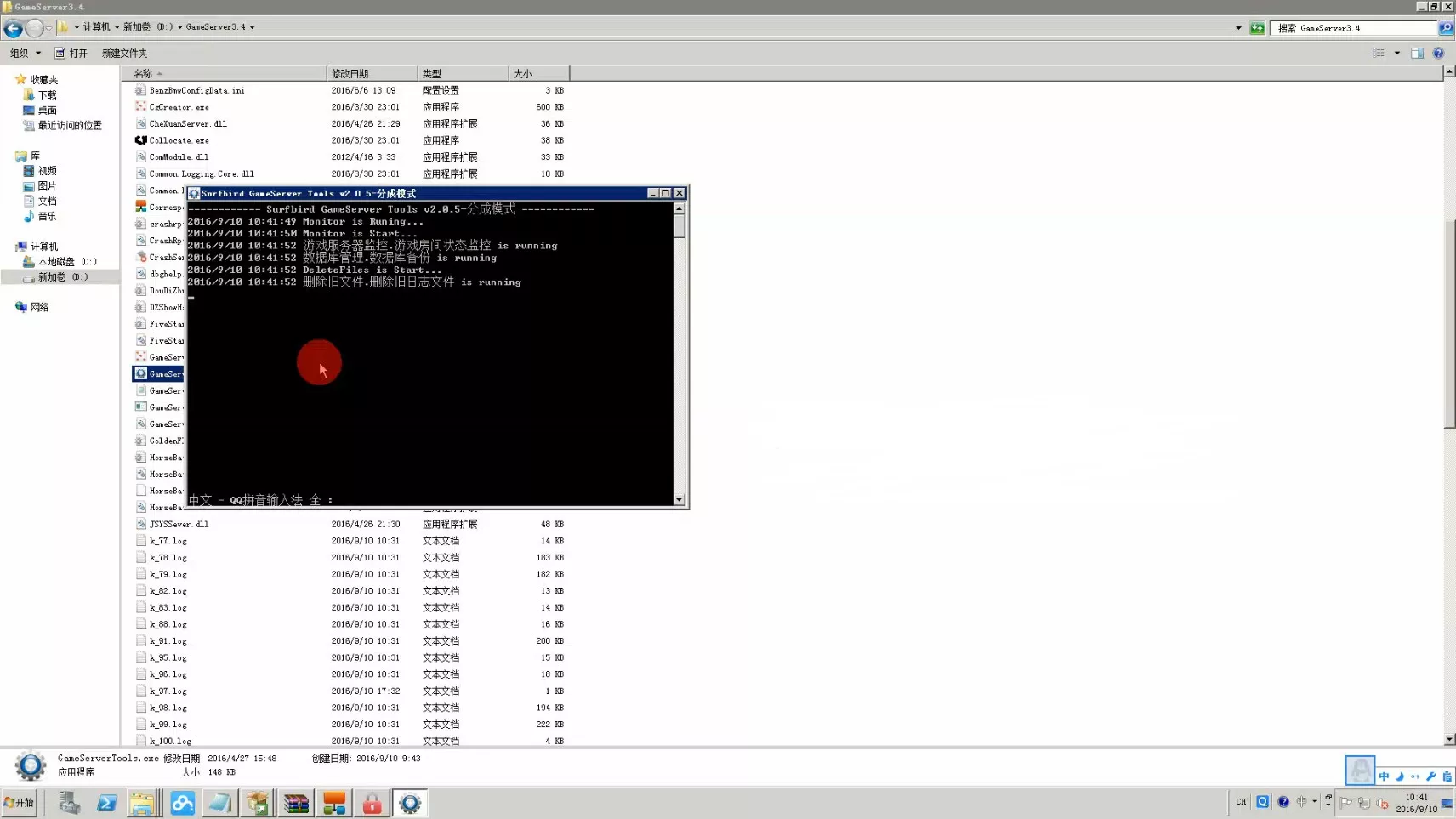Sort by the 类型 column header
This screenshot has height=819, width=1456.
[463, 73]
